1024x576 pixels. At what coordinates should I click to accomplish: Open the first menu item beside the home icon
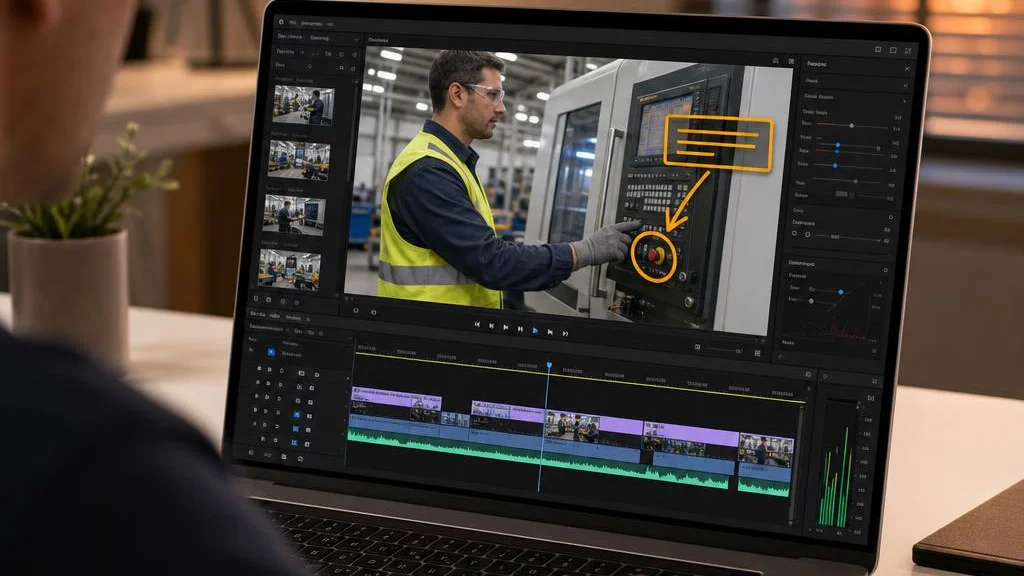[x=293, y=22]
